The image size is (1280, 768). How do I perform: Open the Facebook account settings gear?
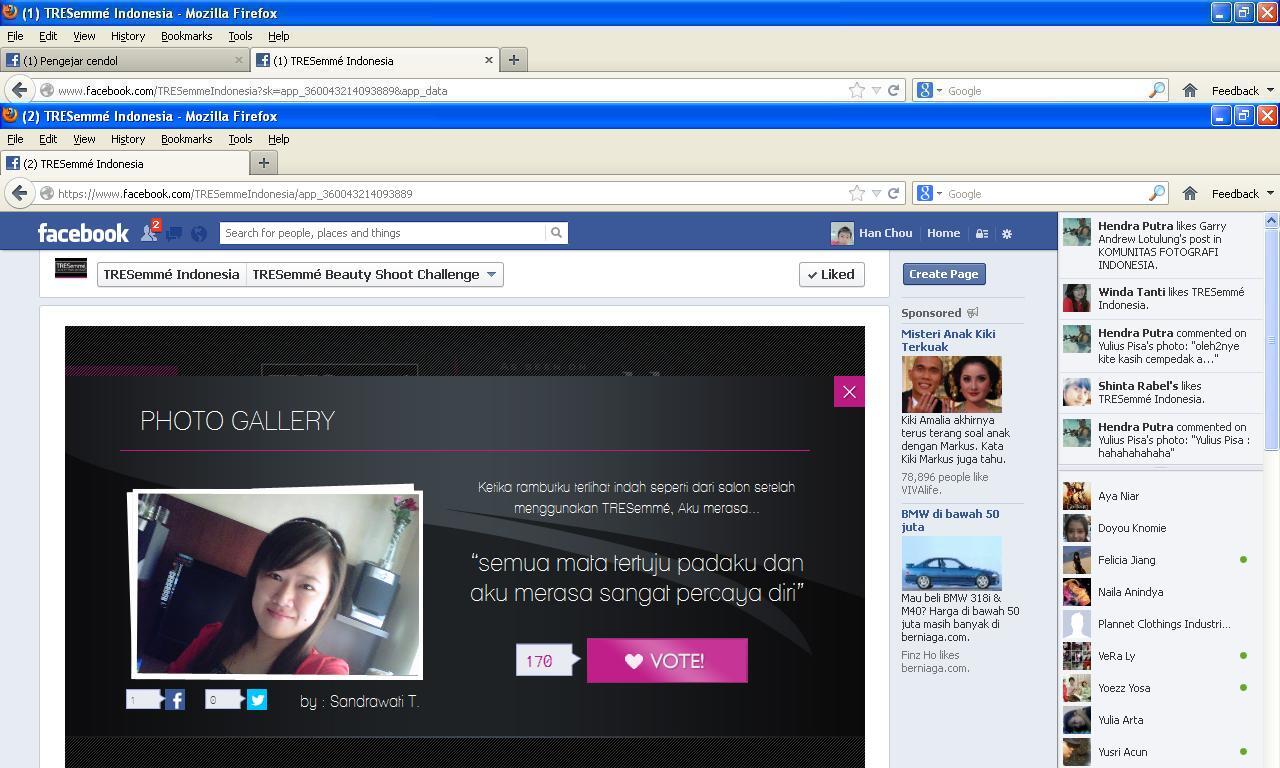(x=1007, y=234)
